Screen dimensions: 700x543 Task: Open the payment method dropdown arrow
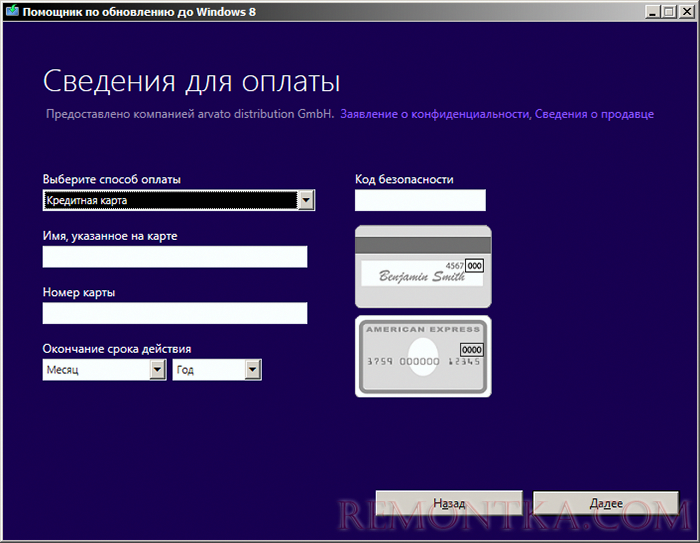tap(306, 200)
